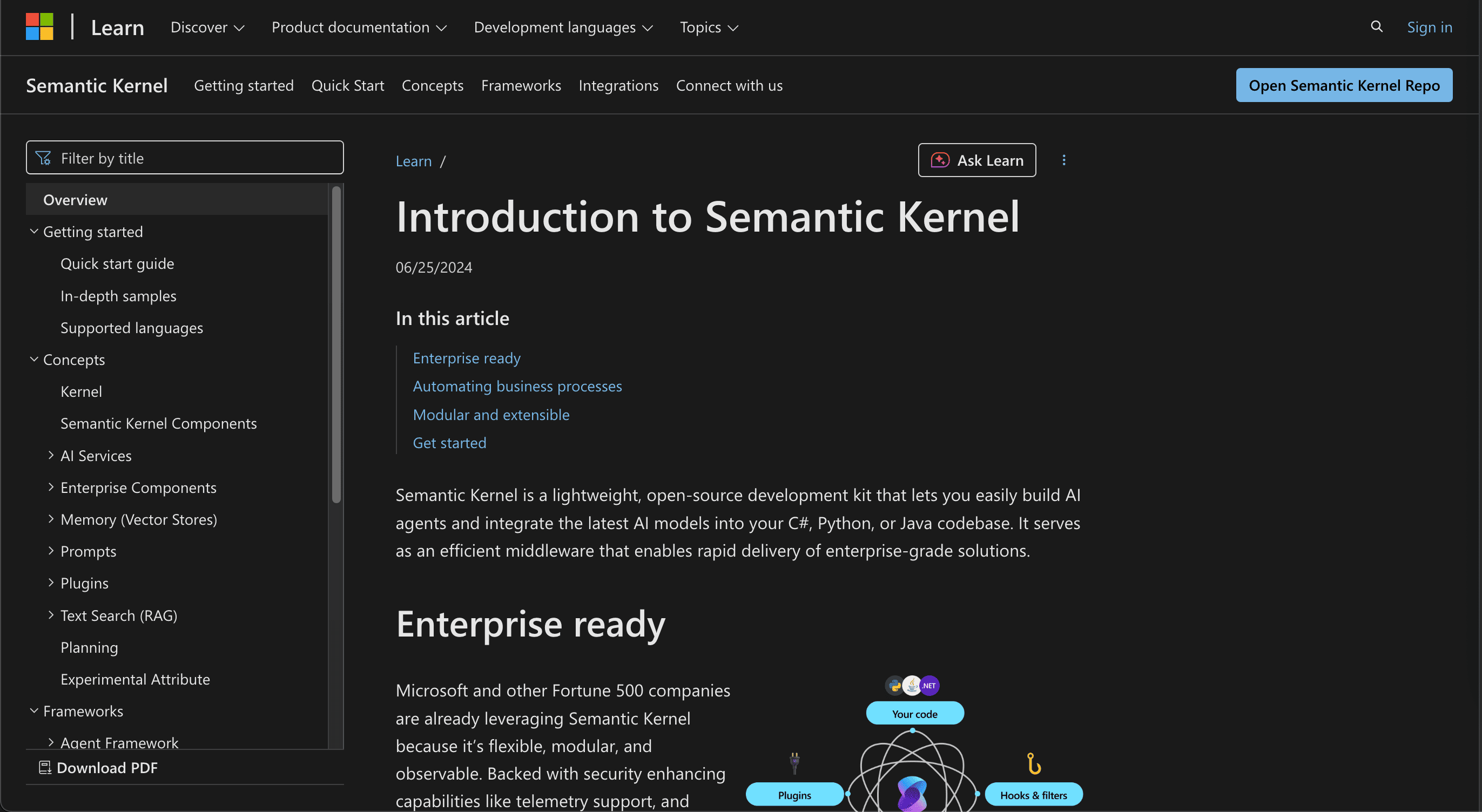1482x812 pixels.
Task: Select Overview in the sidebar
Action: click(x=177, y=200)
